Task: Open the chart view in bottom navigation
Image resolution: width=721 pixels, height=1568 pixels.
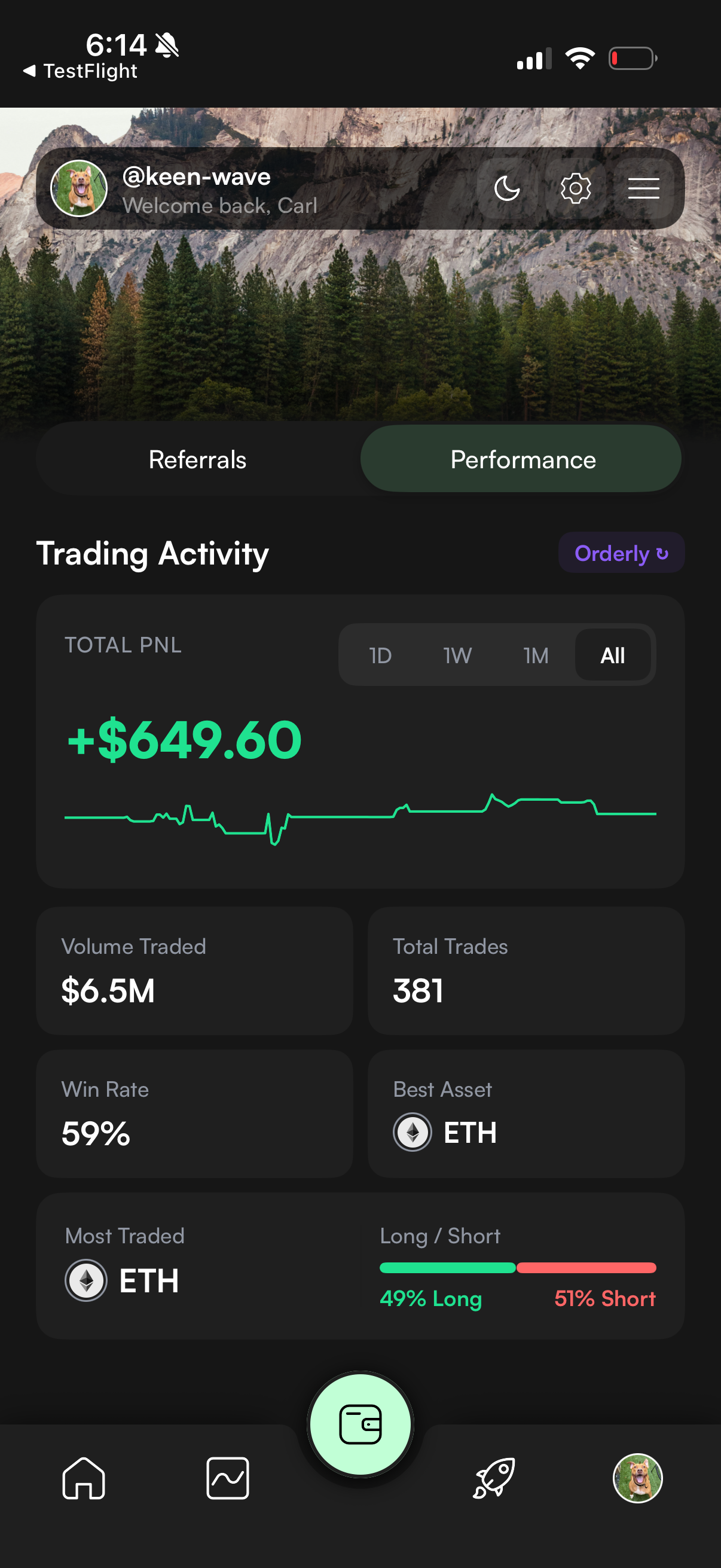Action: [x=228, y=1478]
